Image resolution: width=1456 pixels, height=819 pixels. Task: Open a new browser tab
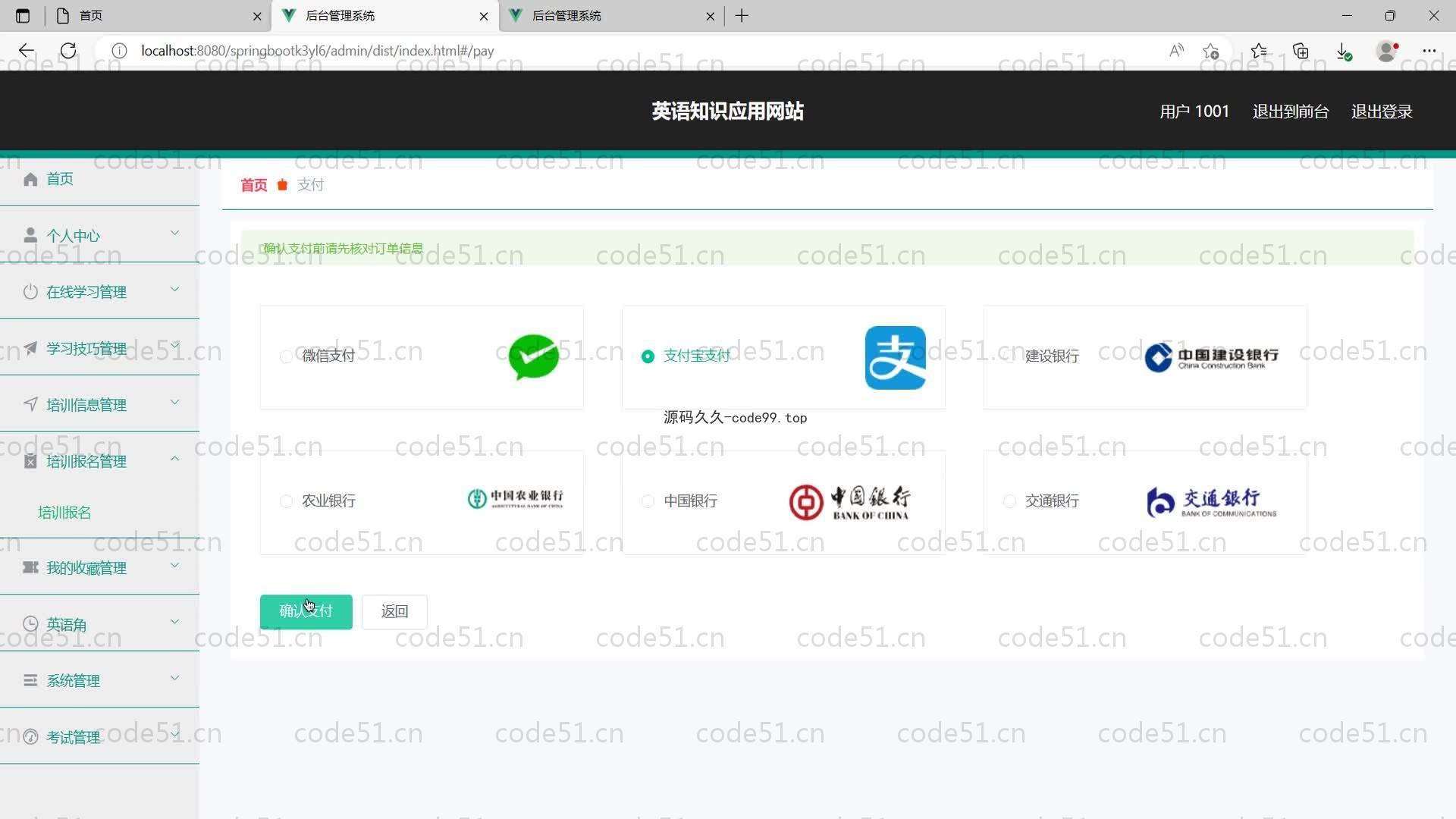pos(742,15)
